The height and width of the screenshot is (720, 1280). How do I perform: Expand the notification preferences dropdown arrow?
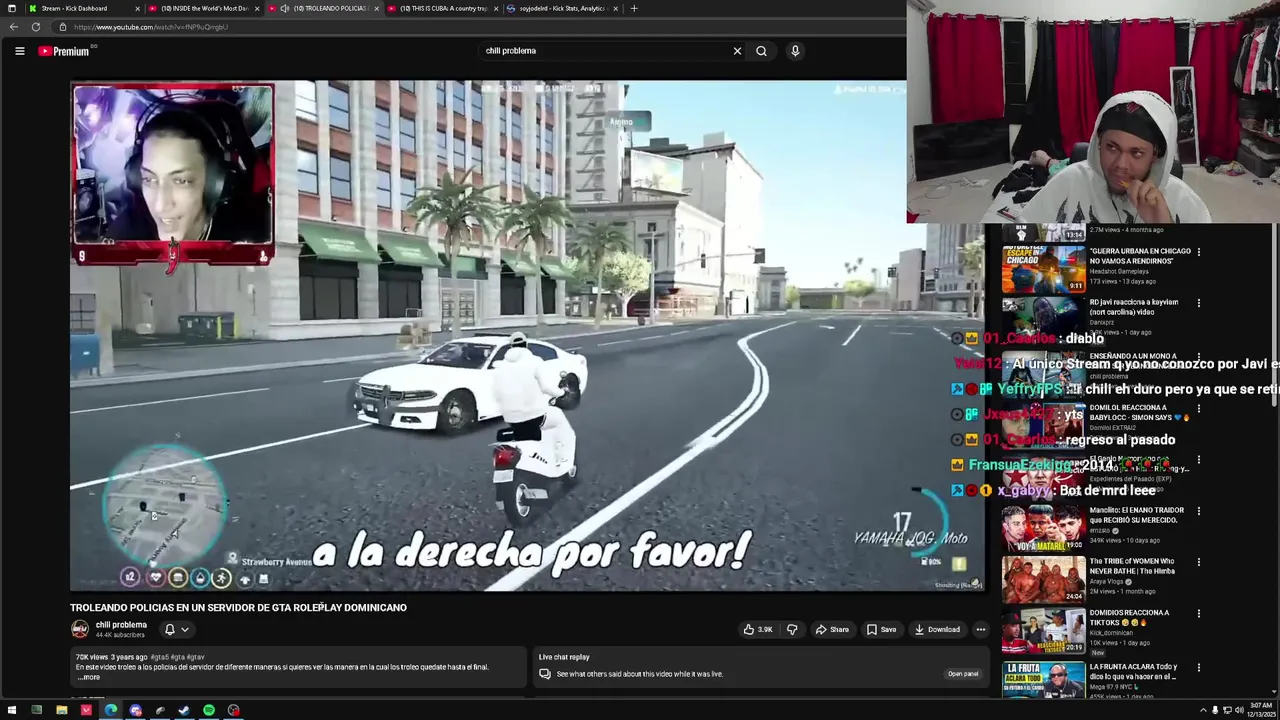pyautogui.click(x=185, y=630)
